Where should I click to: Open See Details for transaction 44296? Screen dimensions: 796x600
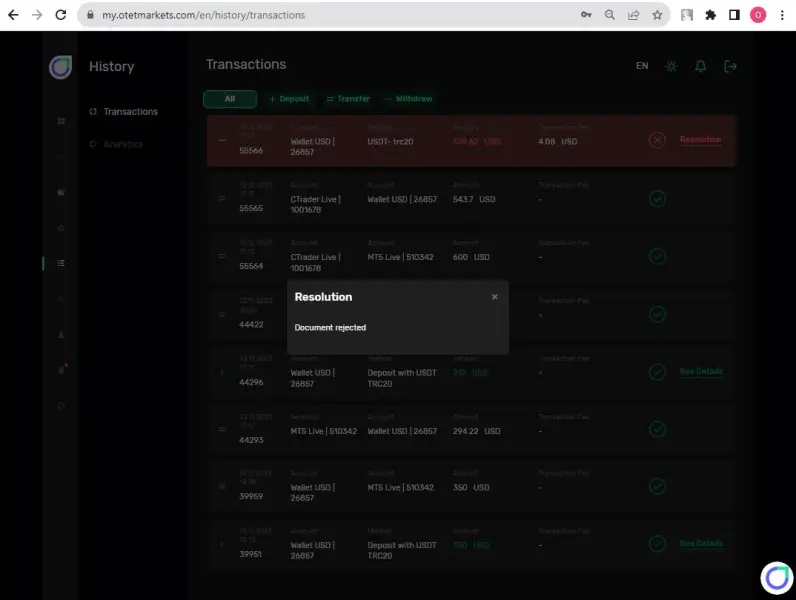701,372
